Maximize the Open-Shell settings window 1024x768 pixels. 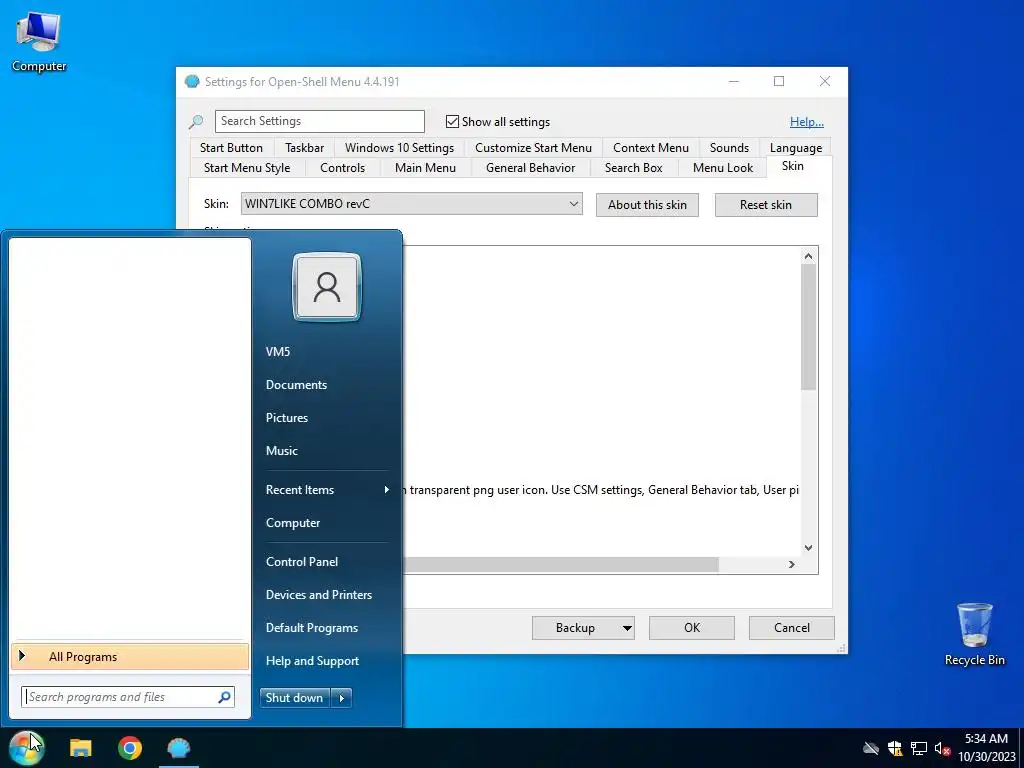(x=779, y=82)
